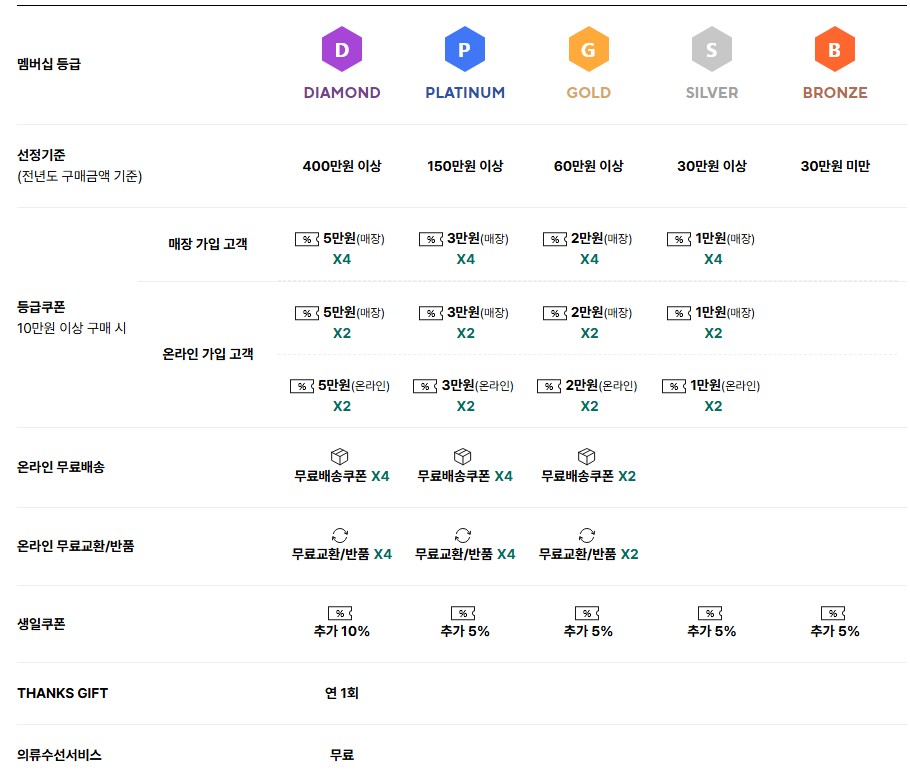The image size is (910, 774).
Task: Click Silver birthday coupon ticket icon
Action: [711, 613]
